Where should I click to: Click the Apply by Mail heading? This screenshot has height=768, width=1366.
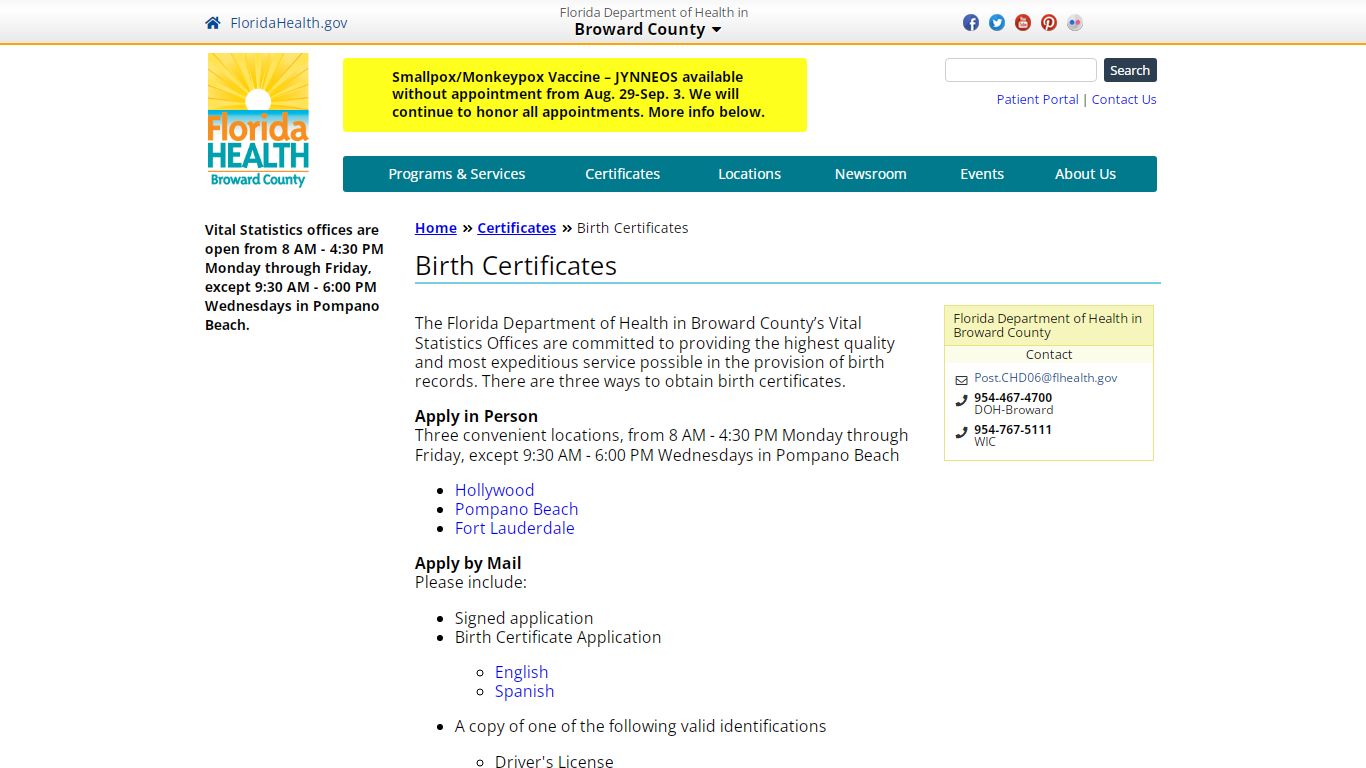point(468,563)
